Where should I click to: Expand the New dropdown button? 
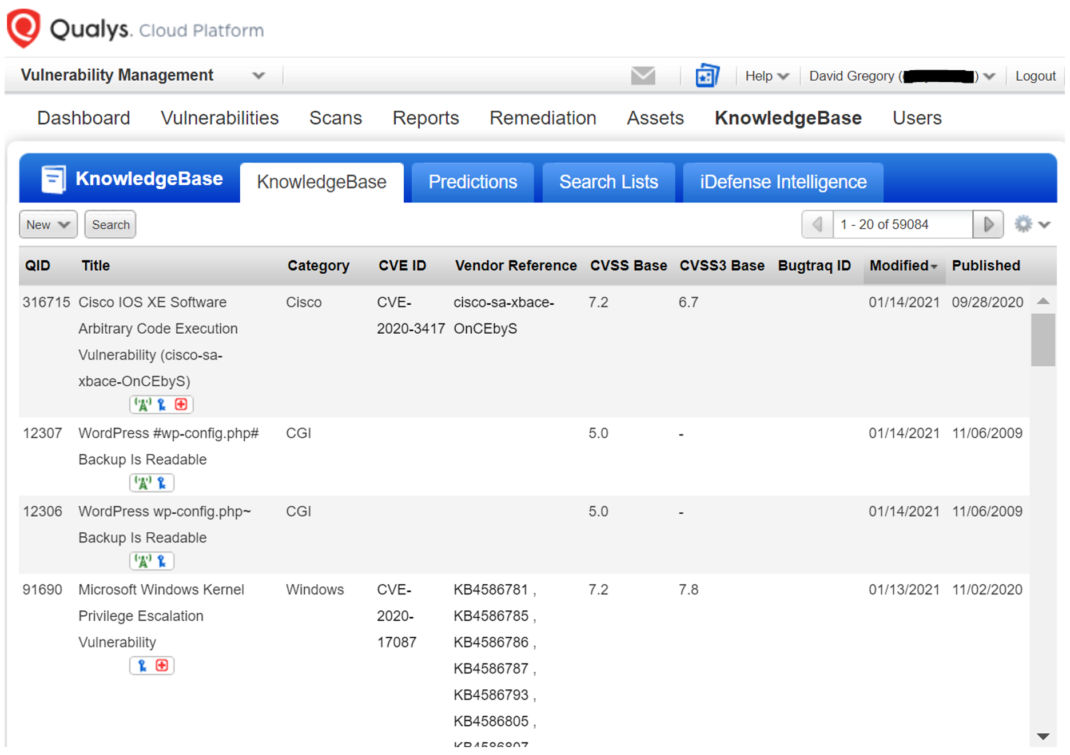coord(48,225)
